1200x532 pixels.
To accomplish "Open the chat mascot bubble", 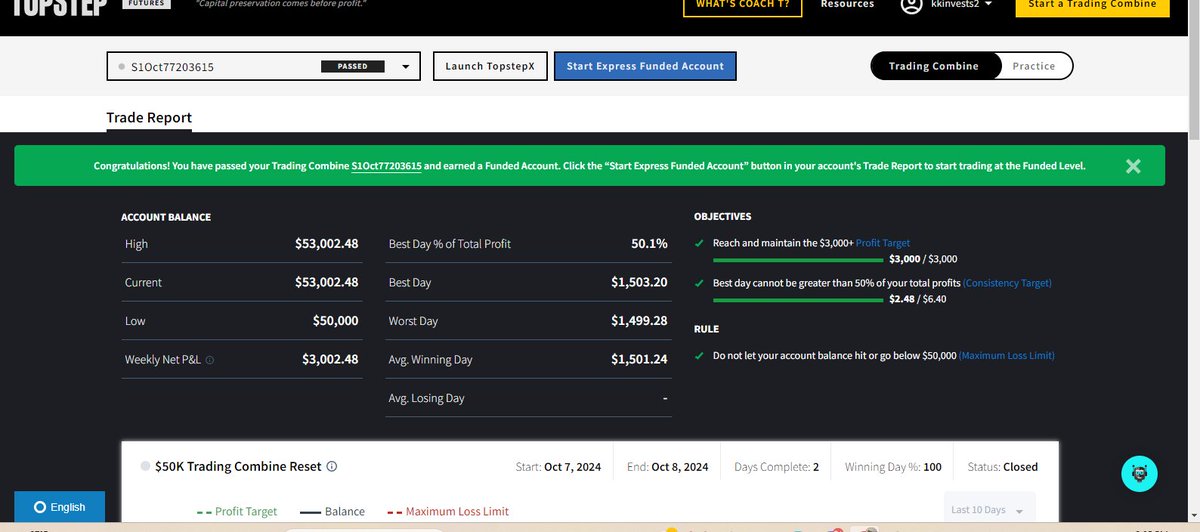I will pos(1139,473).
